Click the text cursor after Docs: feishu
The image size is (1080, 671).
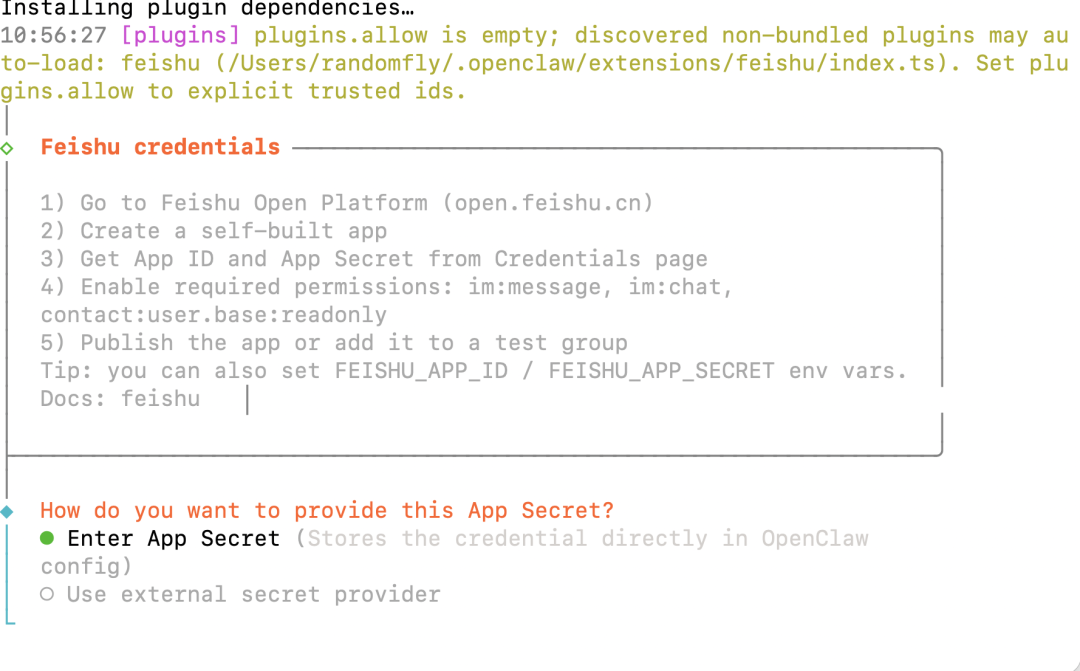[247, 400]
